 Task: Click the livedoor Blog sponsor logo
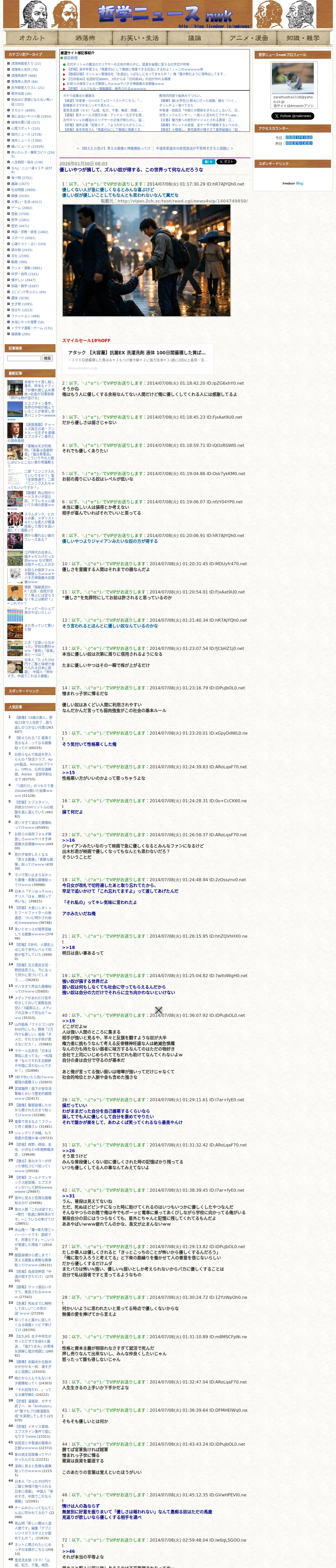point(293,183)
